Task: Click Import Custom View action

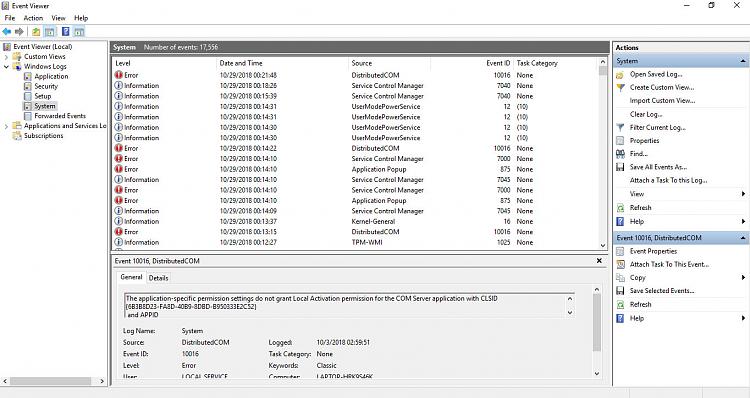Action: pyautogui.click(x=662, y=100)
